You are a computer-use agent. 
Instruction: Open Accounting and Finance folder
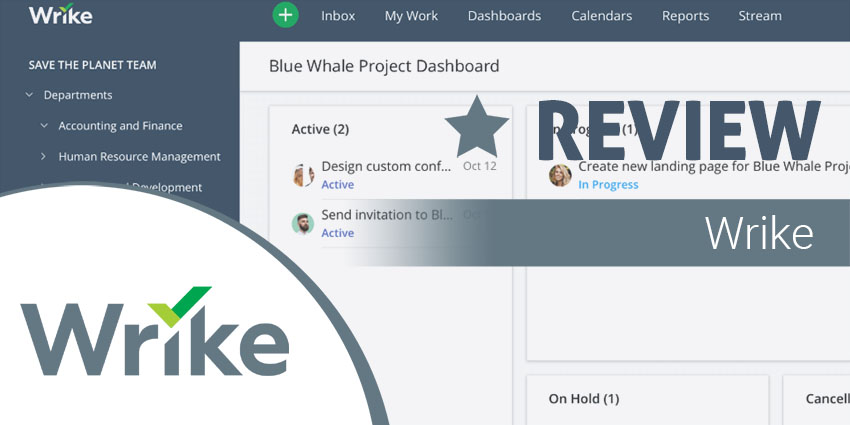click(120, 126)
